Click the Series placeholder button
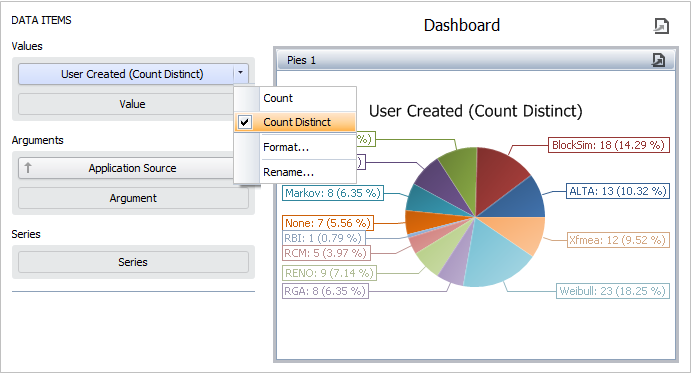This screenshot has height=373, width=691. click(x=133, y=262)
